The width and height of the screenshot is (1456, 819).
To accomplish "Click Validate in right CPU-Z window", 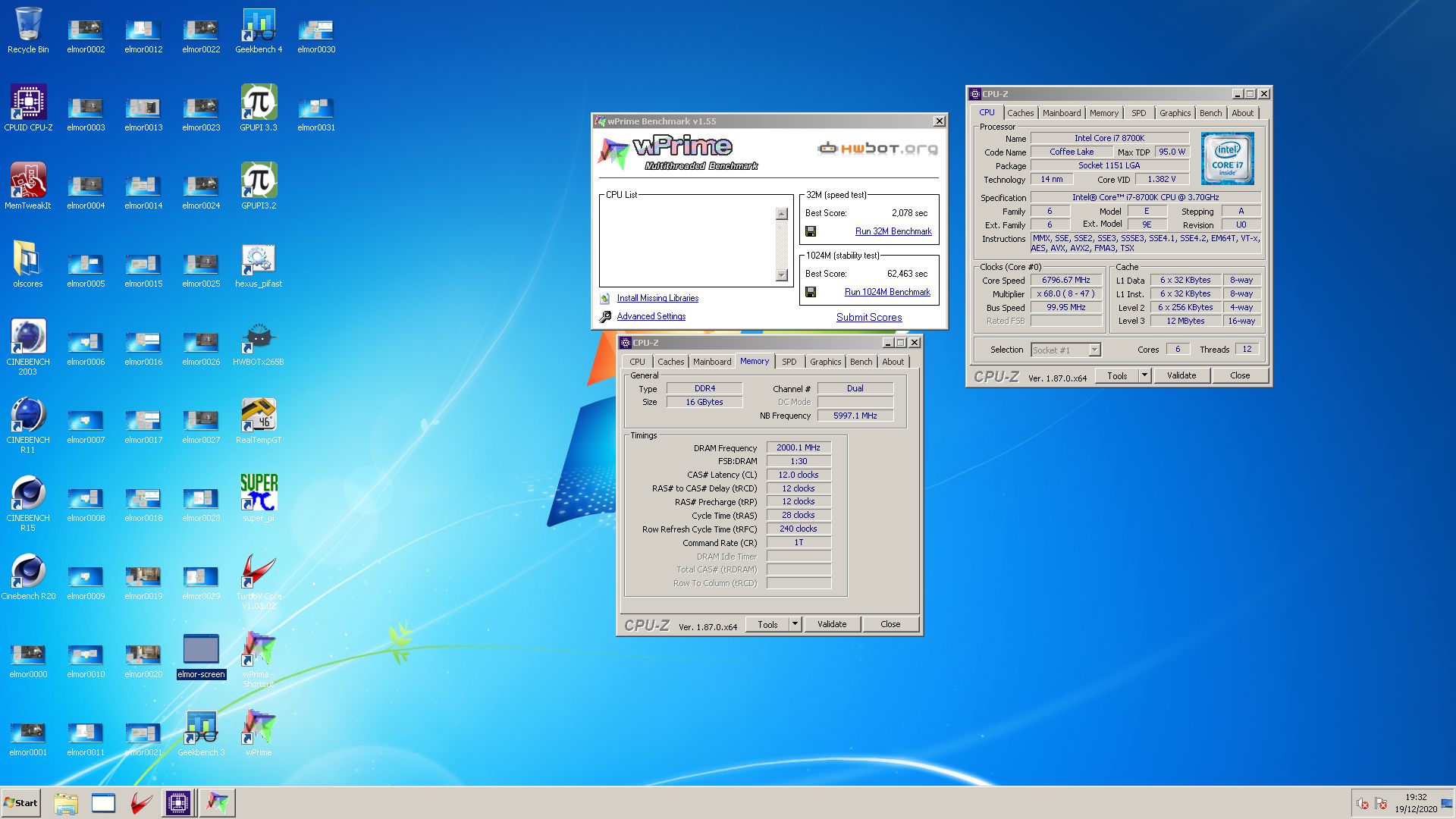I will click(x=1181, y=375).
